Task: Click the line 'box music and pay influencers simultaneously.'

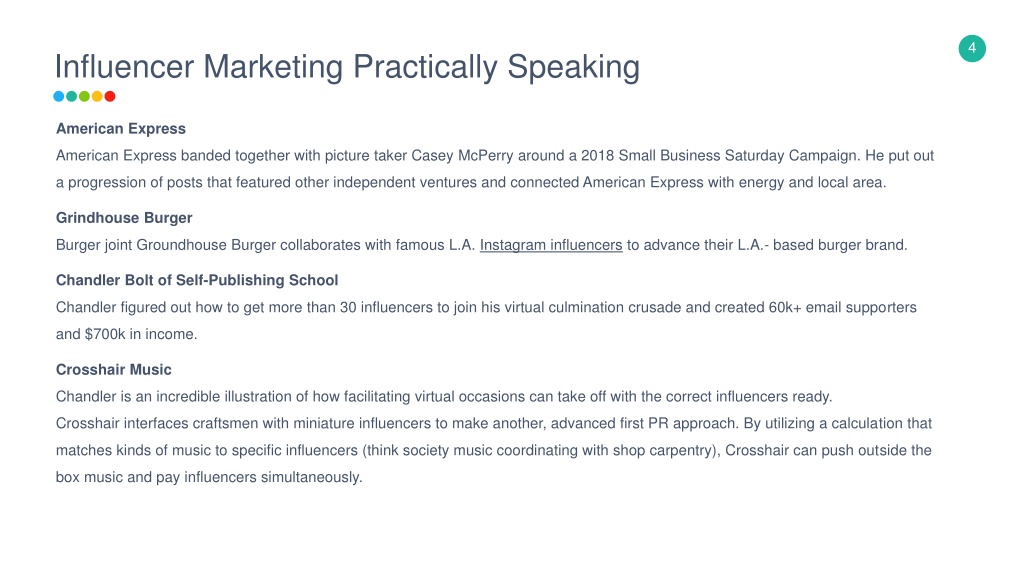Action: coord(209,477)
